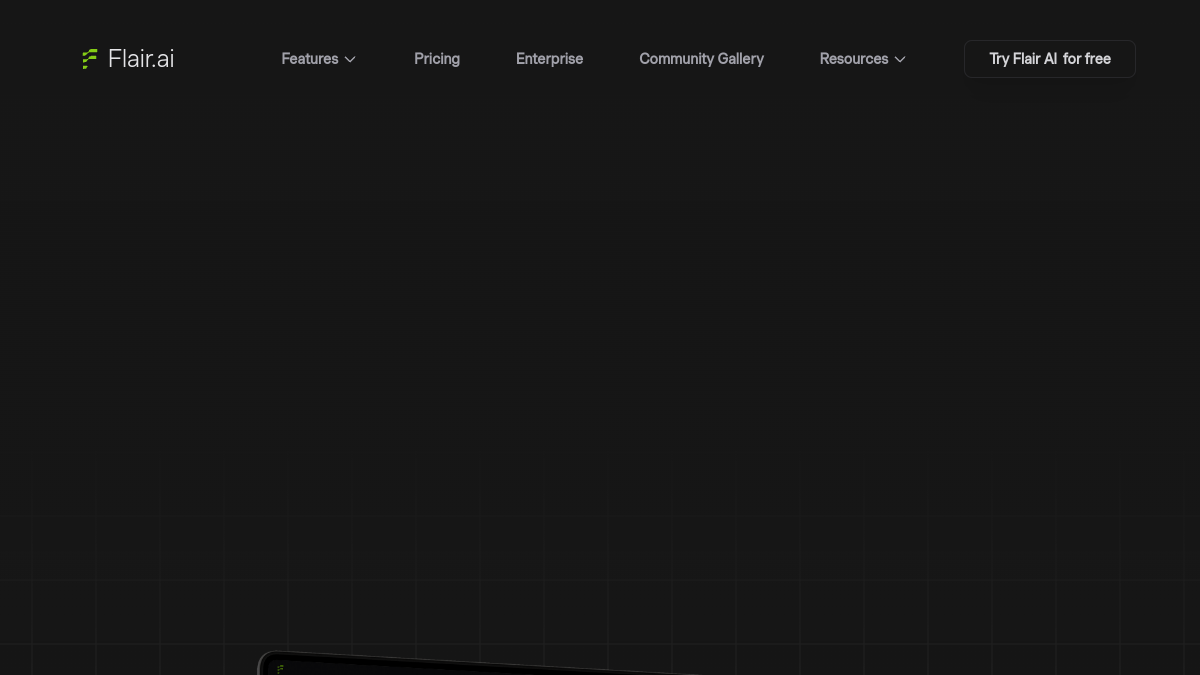Screen dimensions: 1200x675
Task: Open the Pricing page
Action: point(437,59)
